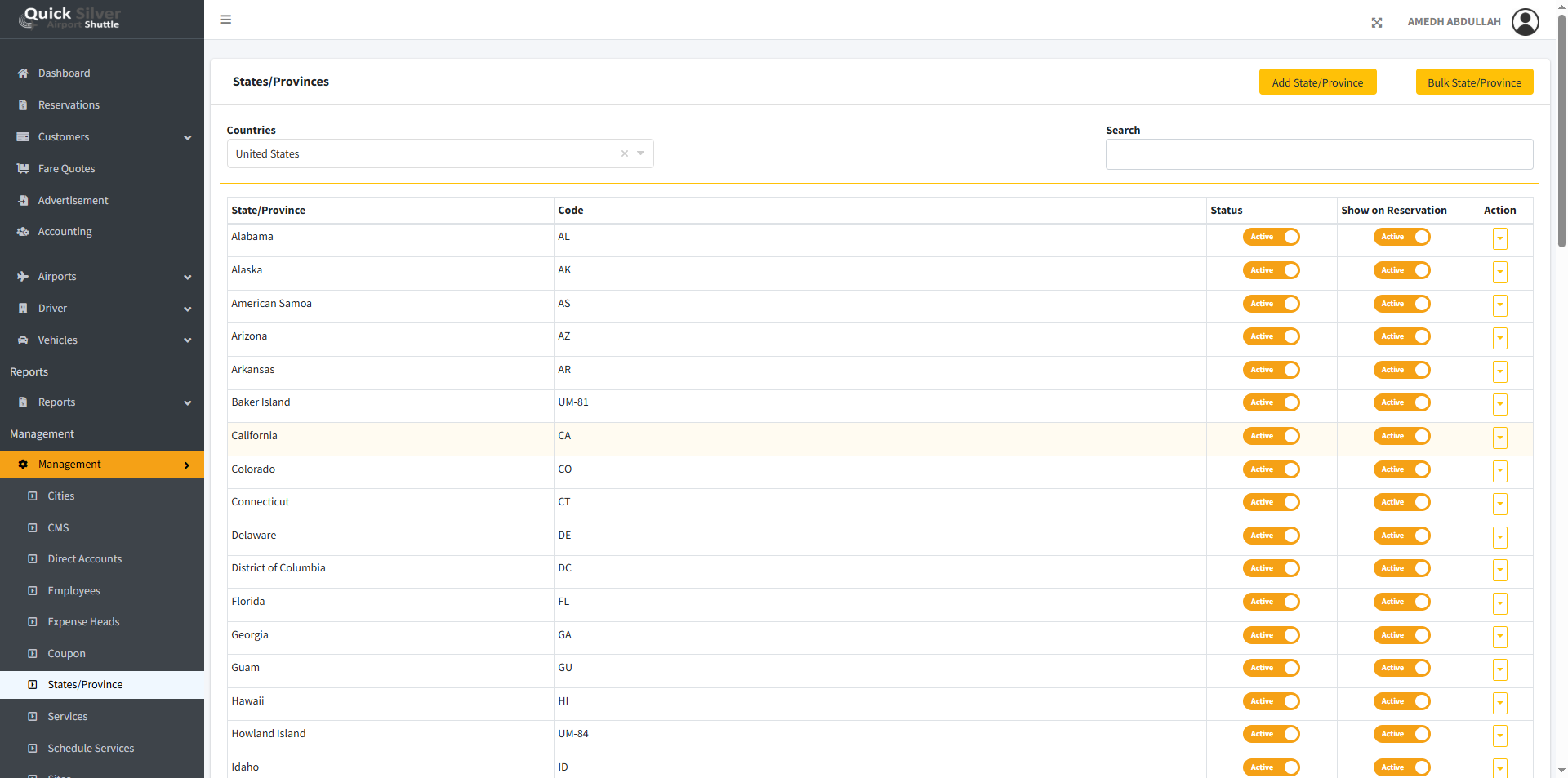Image resolution: width=1568 pixels, height=778 pixels.
Task: Open the Countries dropdown arrow
Action: point(641,153)
